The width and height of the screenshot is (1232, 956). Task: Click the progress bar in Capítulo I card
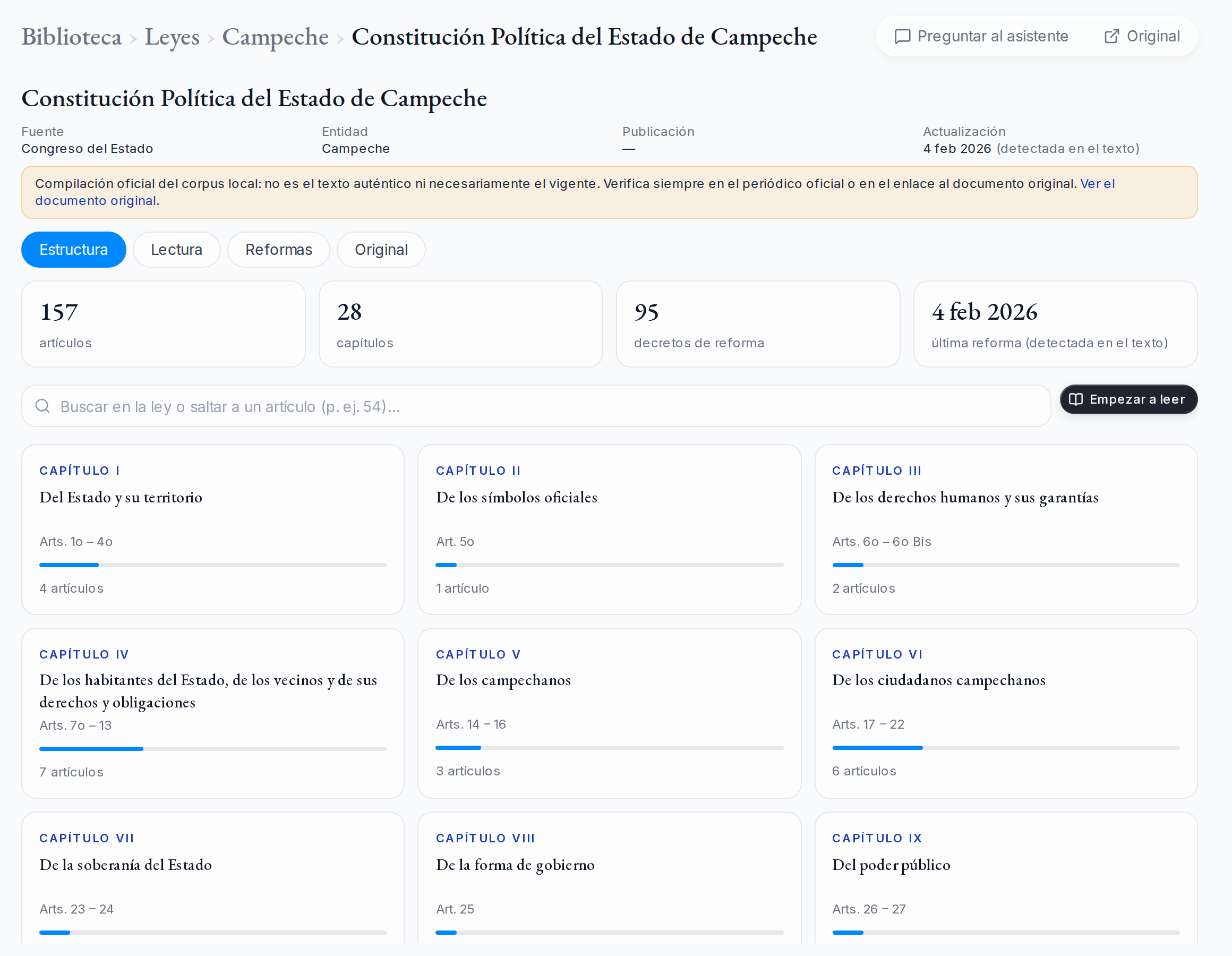212,565
